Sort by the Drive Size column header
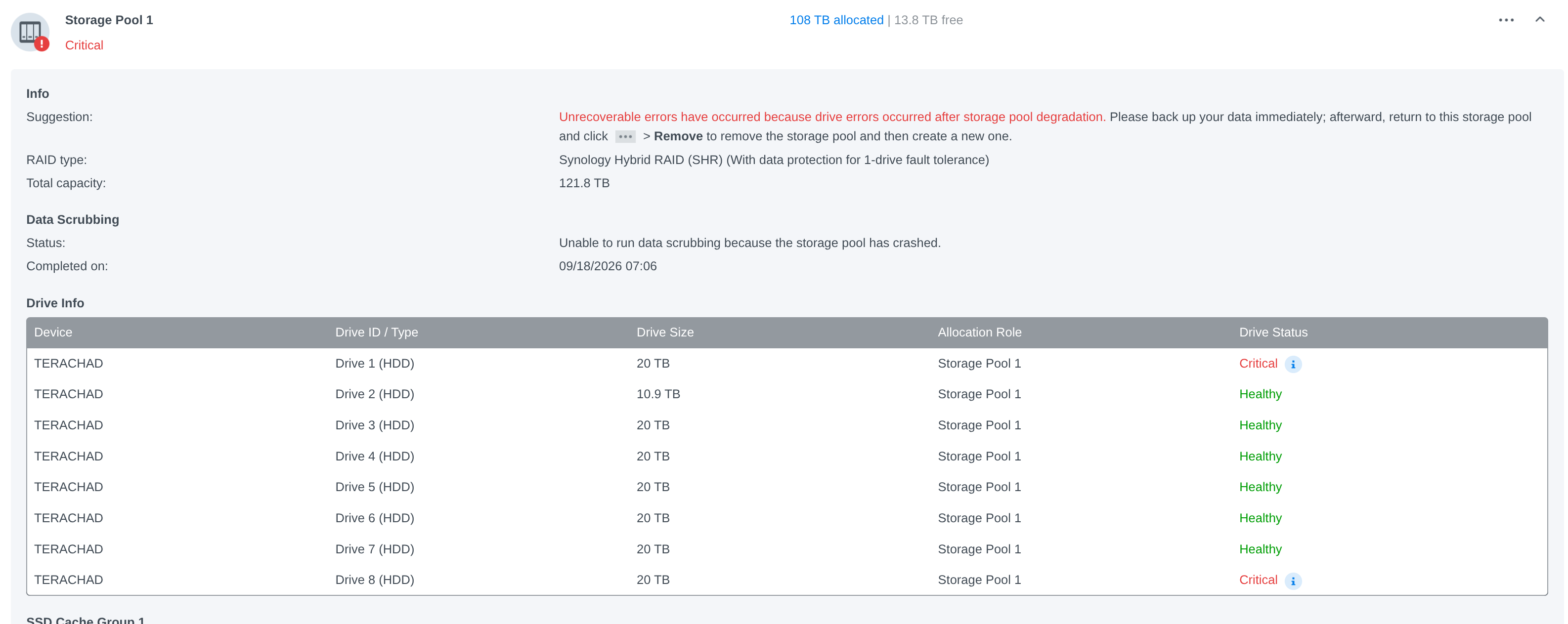1568x624 pixels. click(665, 332)
